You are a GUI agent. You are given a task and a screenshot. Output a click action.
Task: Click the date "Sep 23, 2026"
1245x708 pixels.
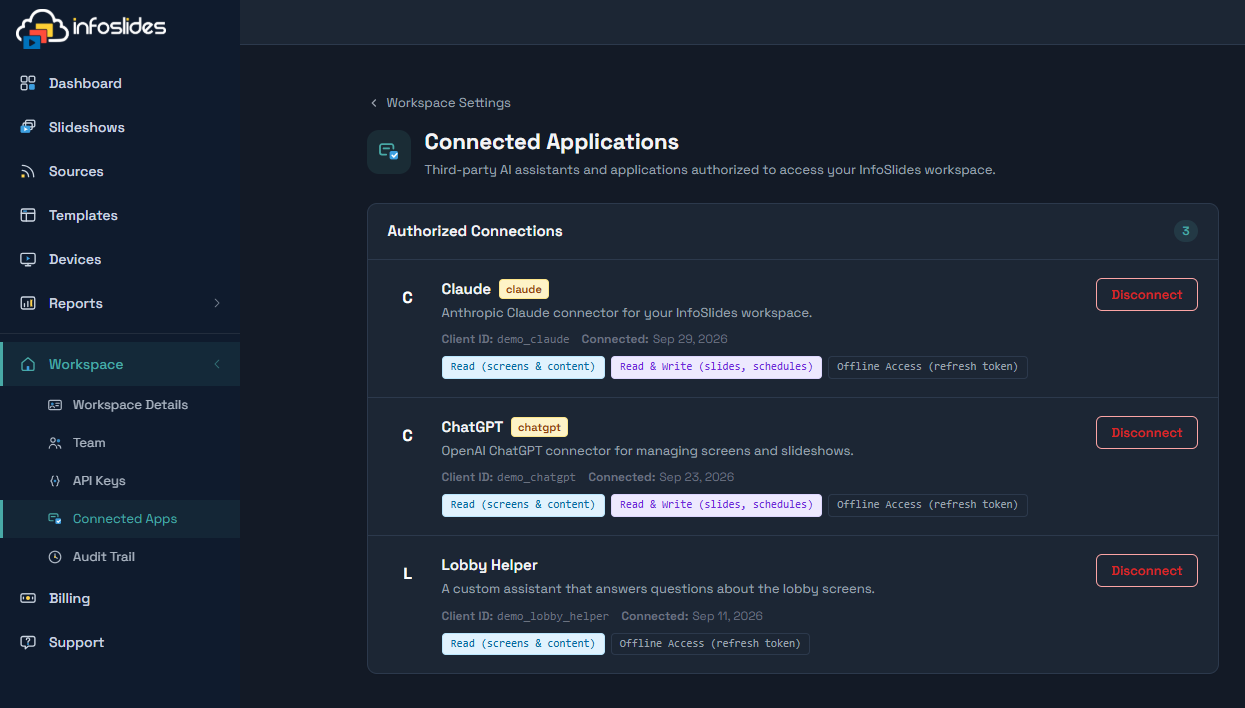tap(697, 477)
